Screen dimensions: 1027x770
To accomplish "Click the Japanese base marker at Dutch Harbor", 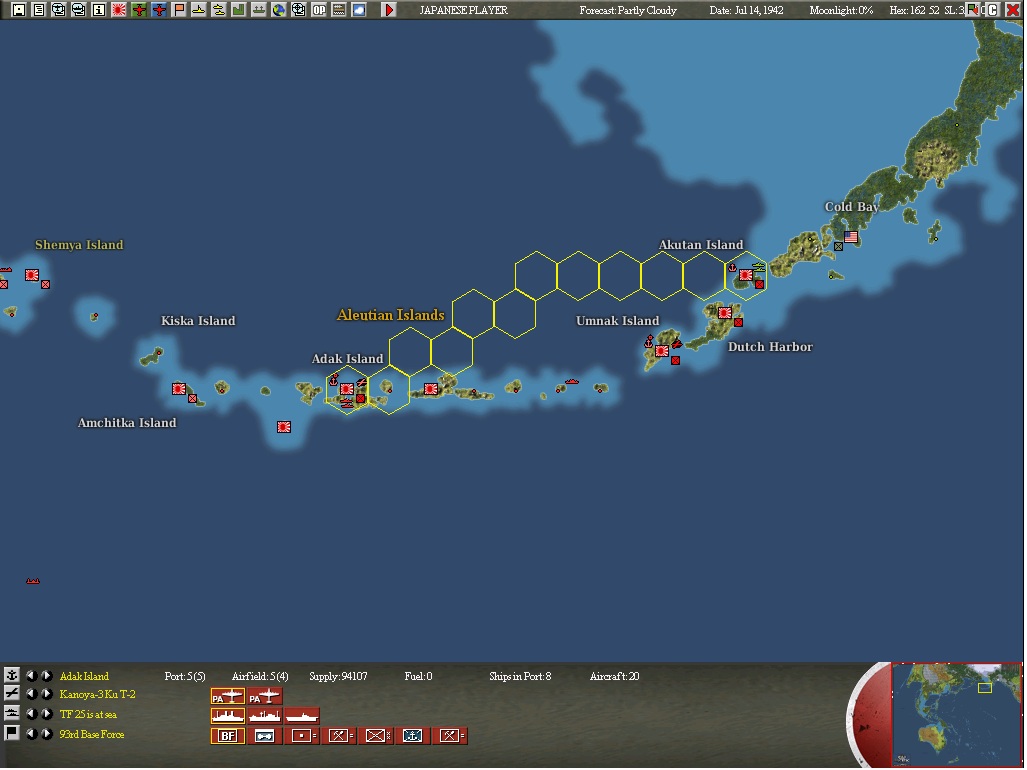I will coord(724,313).
